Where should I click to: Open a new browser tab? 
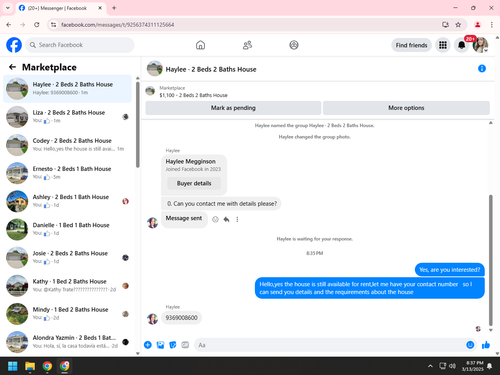pos(114,8)
